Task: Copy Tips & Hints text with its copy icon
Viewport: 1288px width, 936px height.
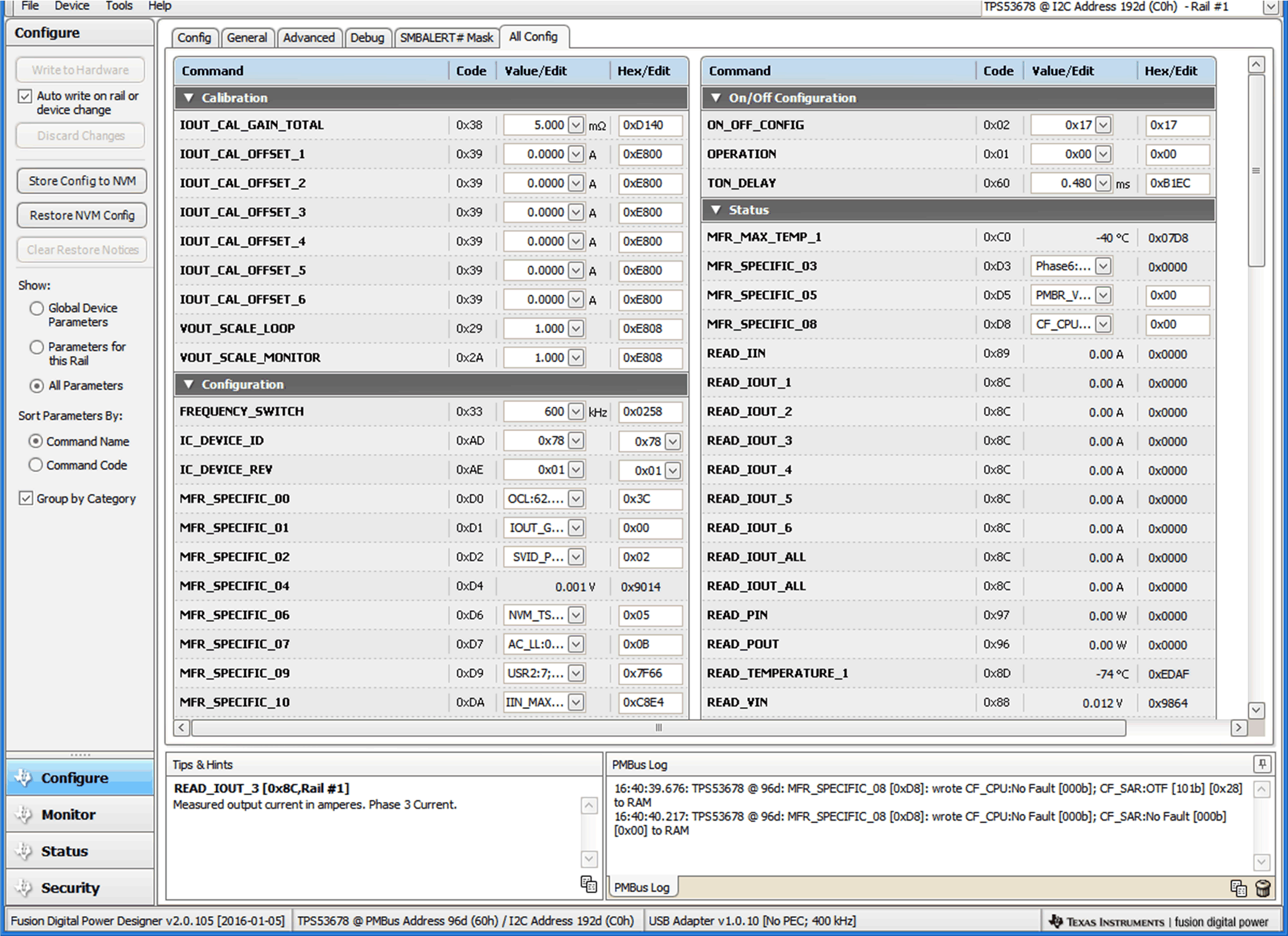Action: coord(588,885)
